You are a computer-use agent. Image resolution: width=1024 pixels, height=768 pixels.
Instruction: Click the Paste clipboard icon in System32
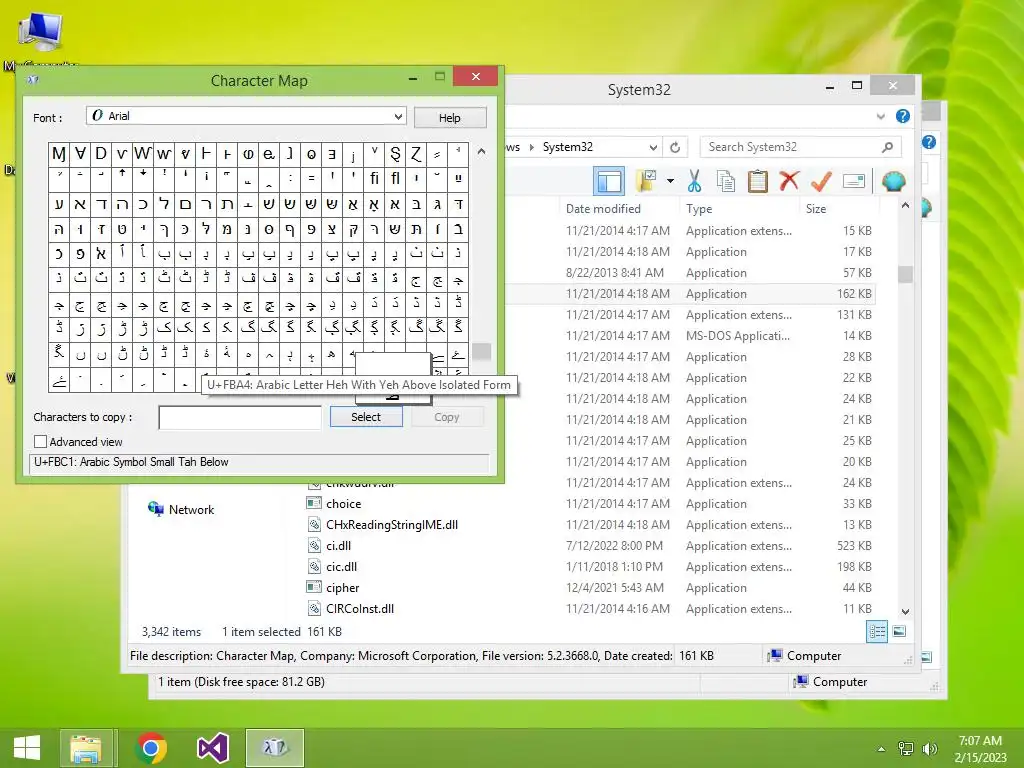click(x=758, y=181)
